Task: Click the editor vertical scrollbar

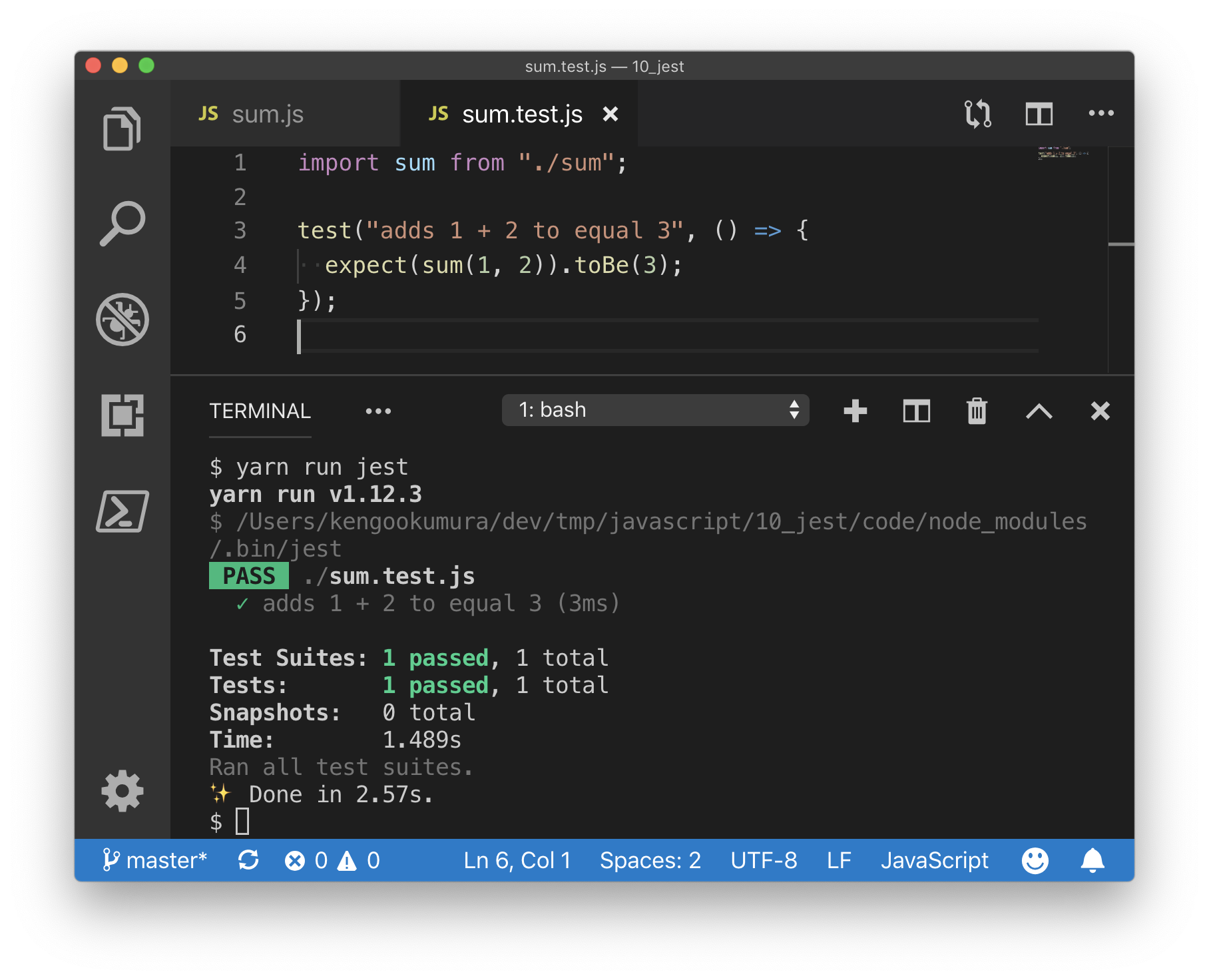Action: point(1121,260)
